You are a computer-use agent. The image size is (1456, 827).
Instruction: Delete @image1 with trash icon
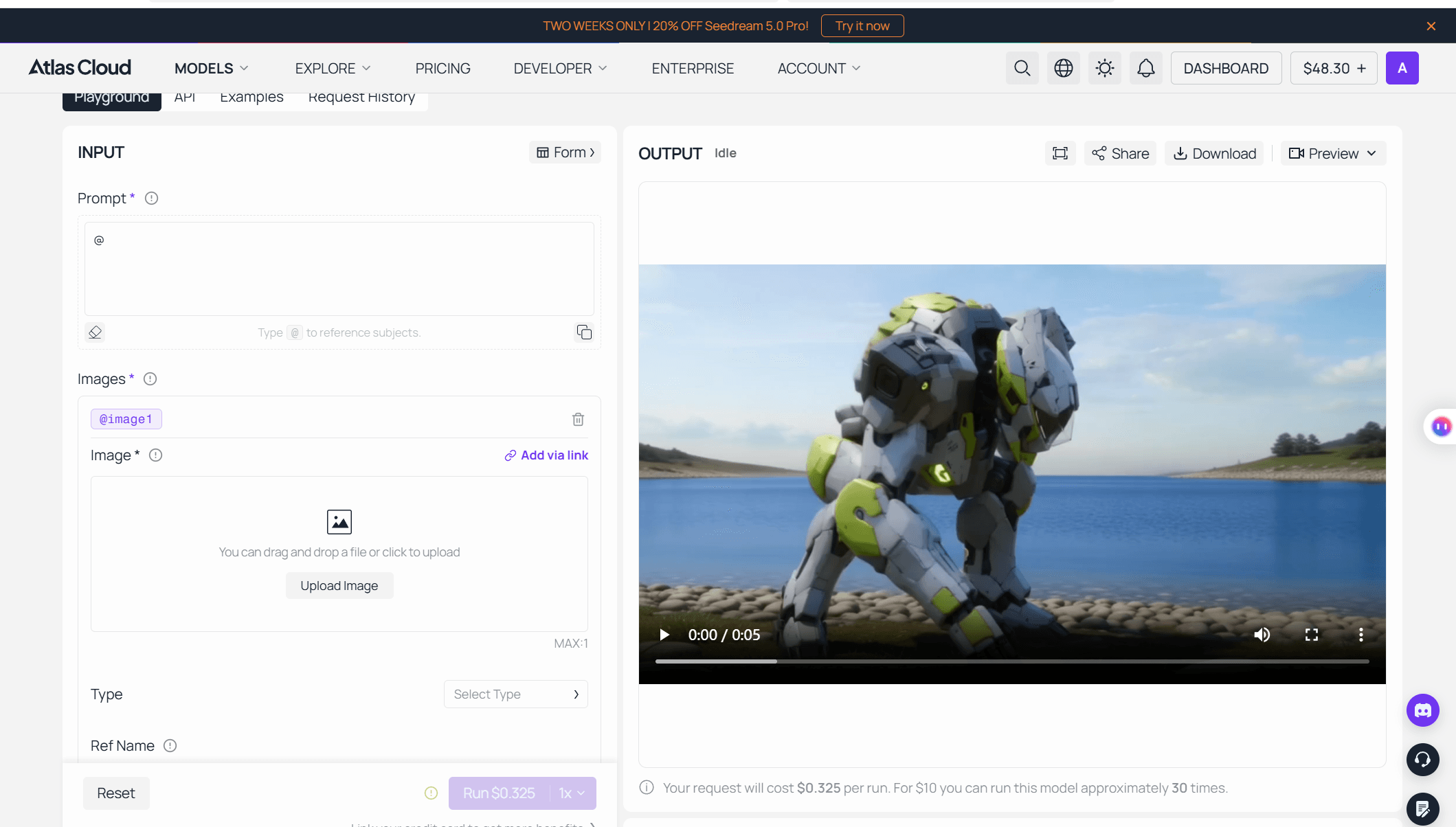(578, 419)
